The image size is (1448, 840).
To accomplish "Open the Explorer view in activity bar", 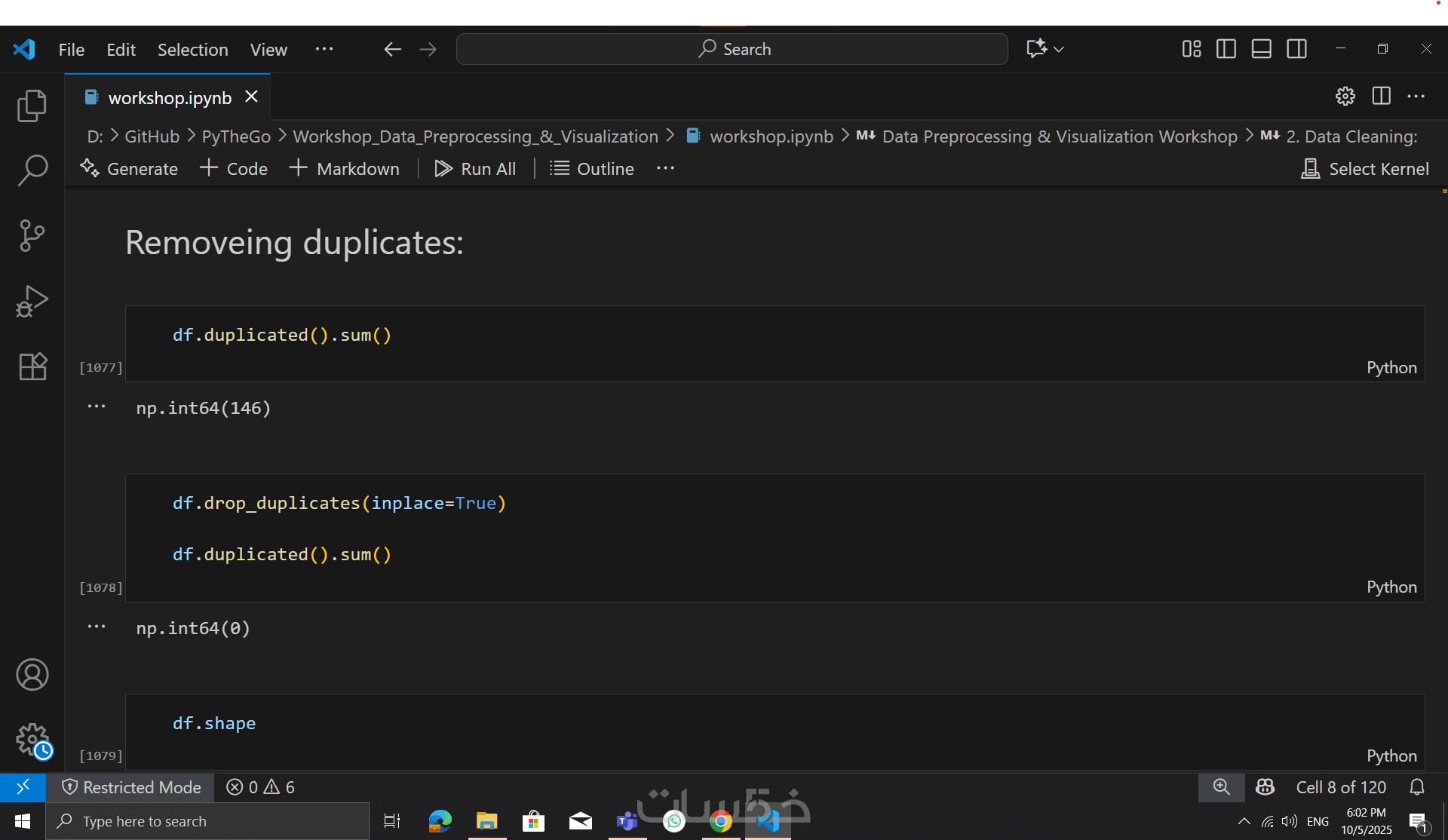I will click(x=32, y=106).
